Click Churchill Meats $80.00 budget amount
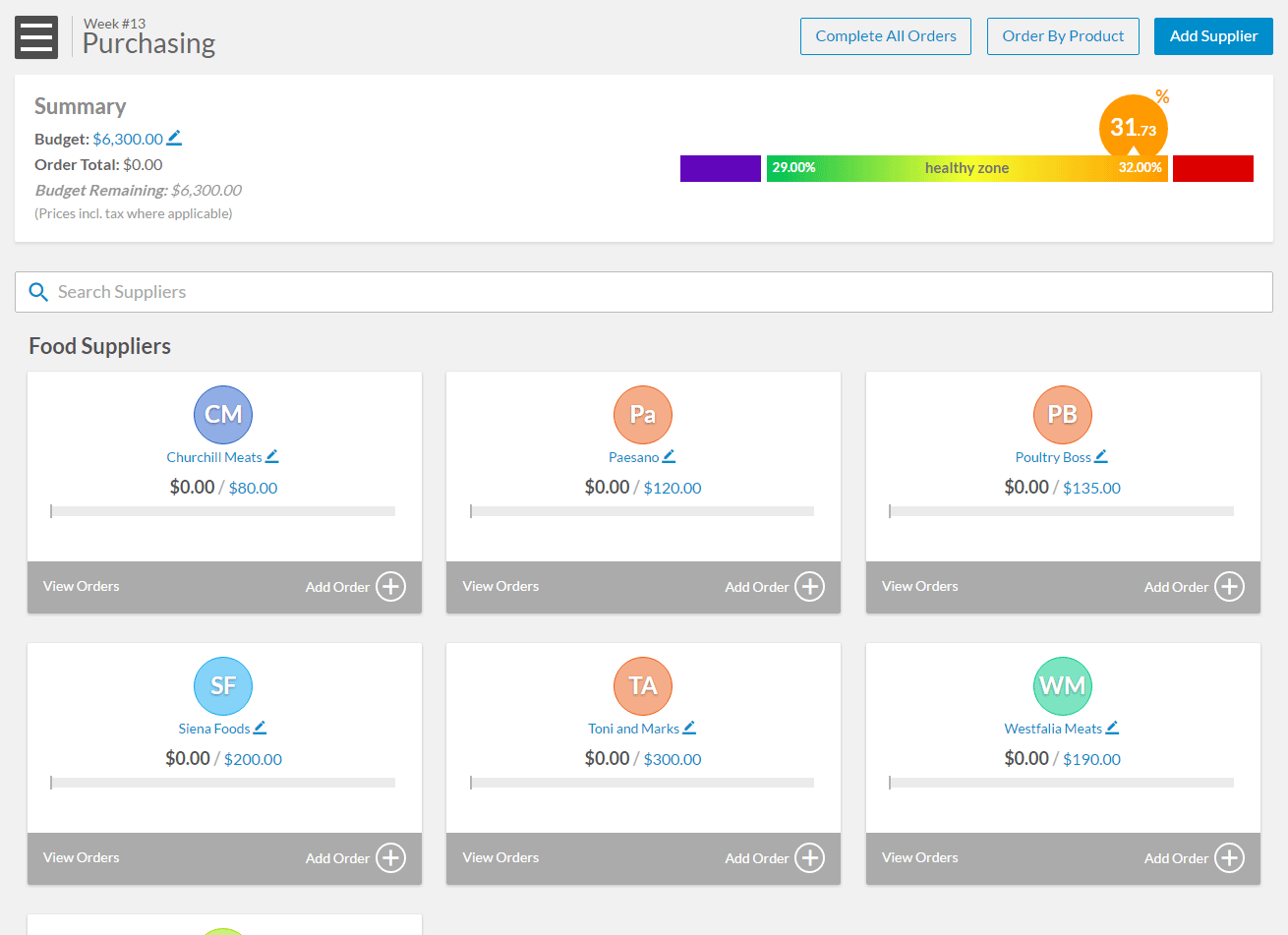 coord(253,488)
